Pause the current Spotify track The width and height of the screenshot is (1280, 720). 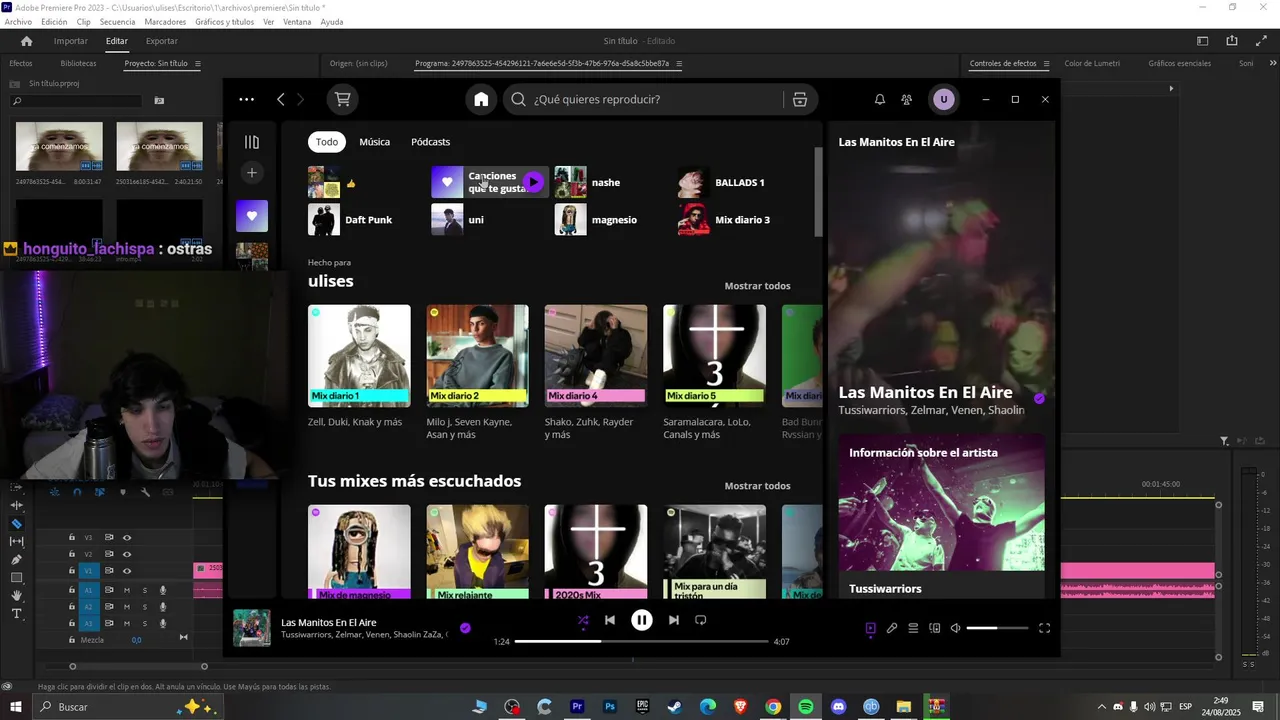point(642,620)
